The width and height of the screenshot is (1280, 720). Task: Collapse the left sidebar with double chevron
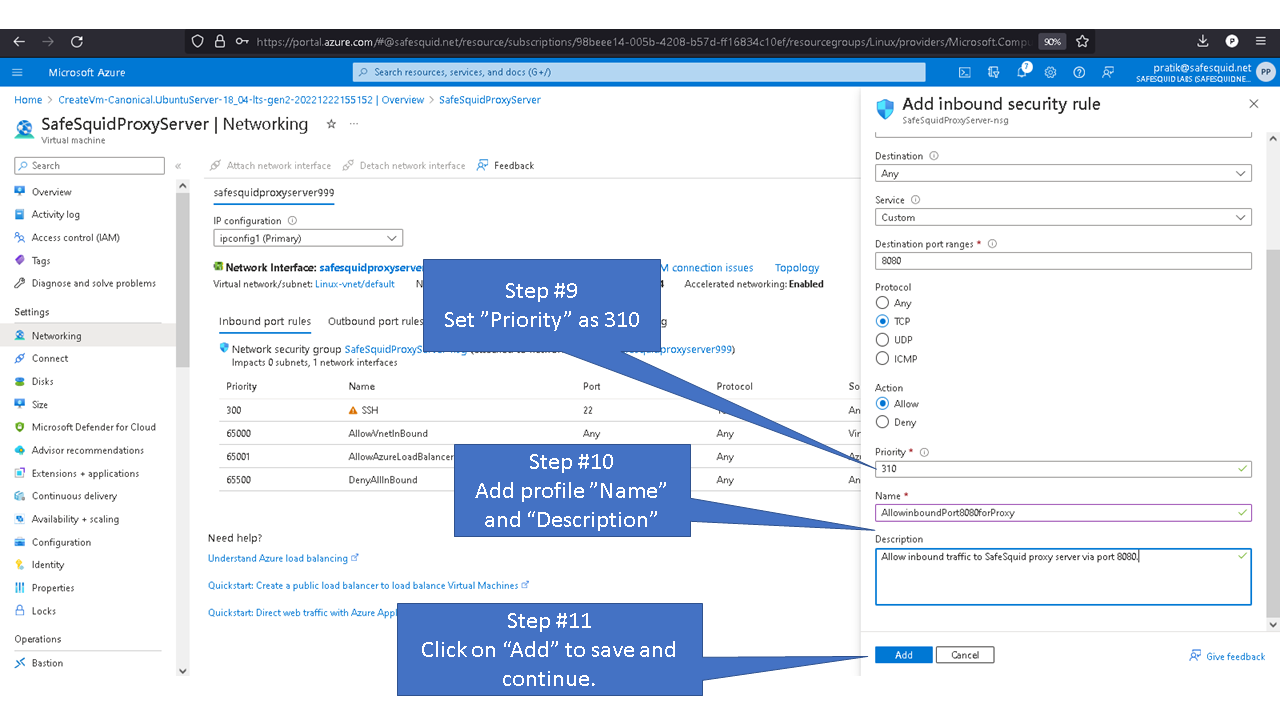[178, 166]
